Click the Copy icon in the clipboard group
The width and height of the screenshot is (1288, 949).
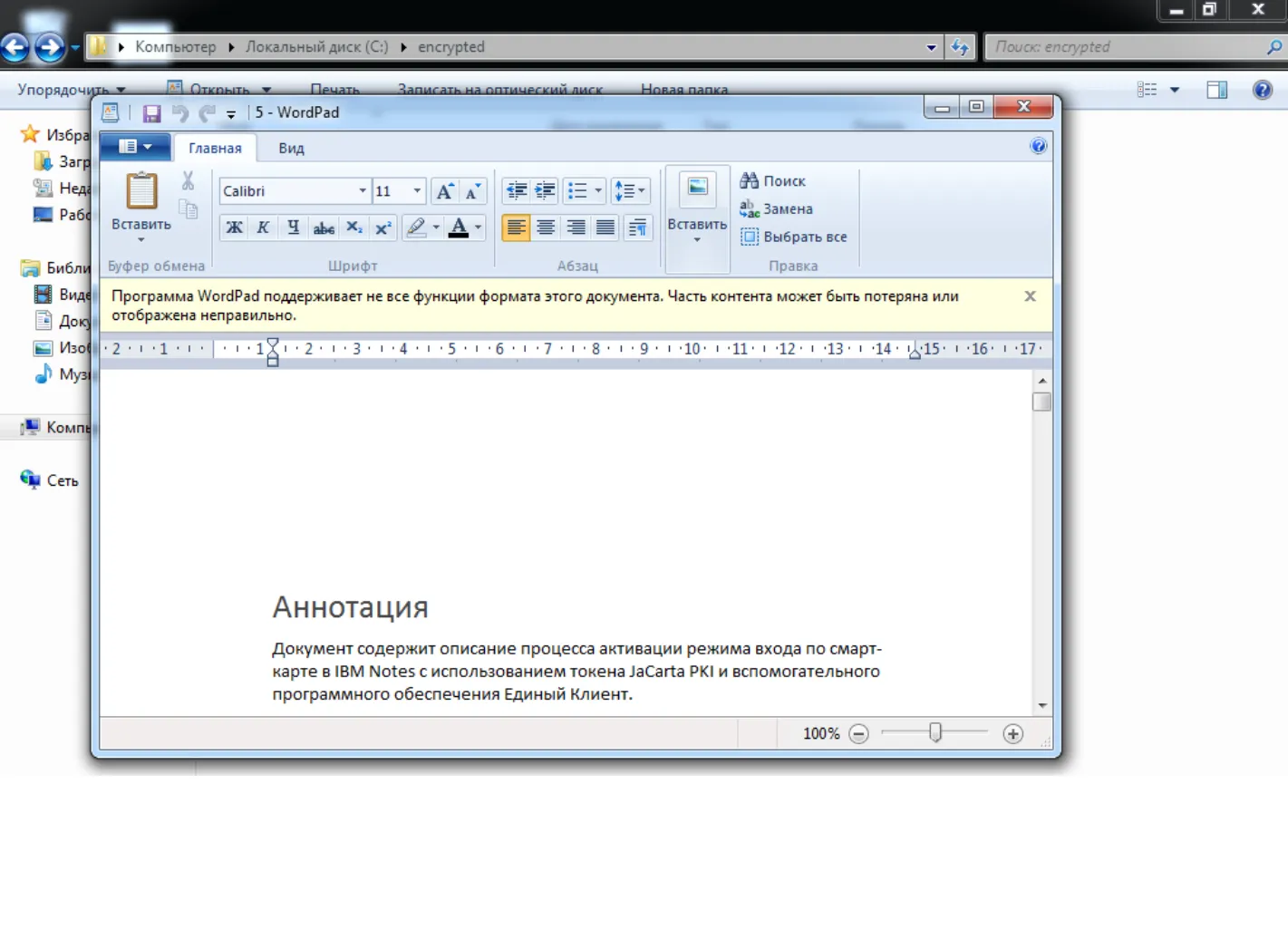pos(188,209)
